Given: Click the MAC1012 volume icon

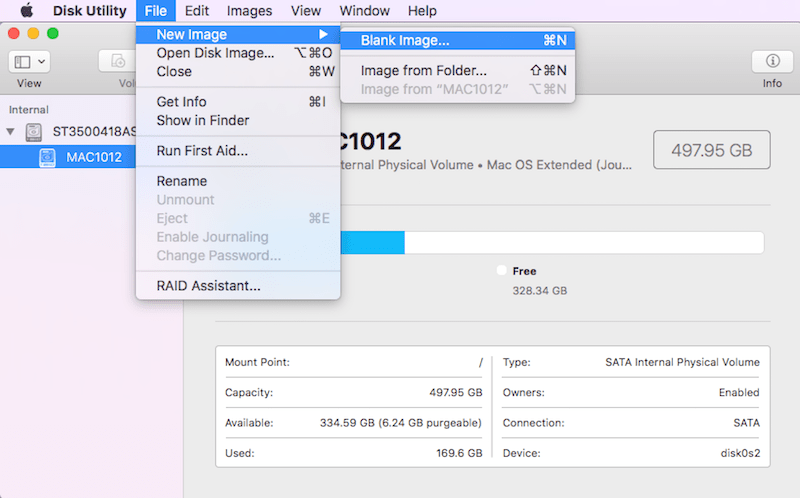Looking at the screenshot, I should click(47, 157).
